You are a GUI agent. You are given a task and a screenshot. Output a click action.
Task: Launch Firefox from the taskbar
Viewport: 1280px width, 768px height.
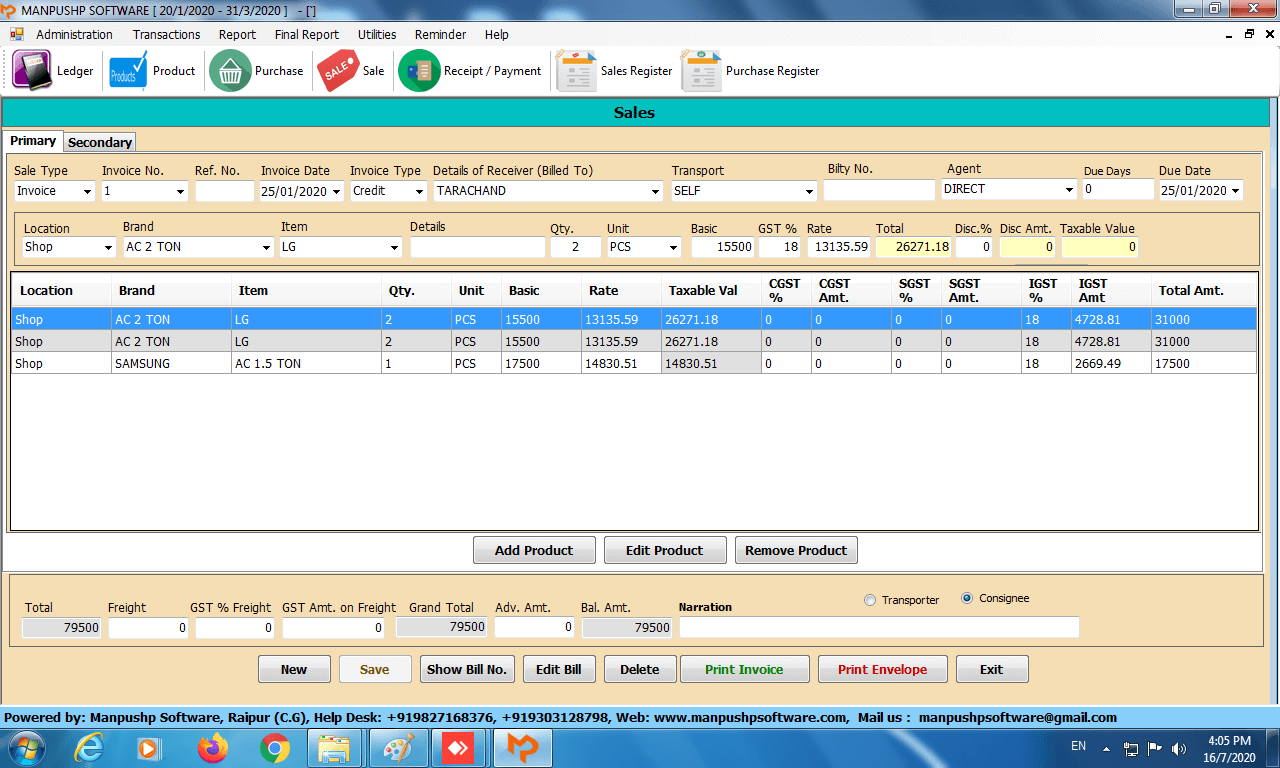tap(212, 748)
